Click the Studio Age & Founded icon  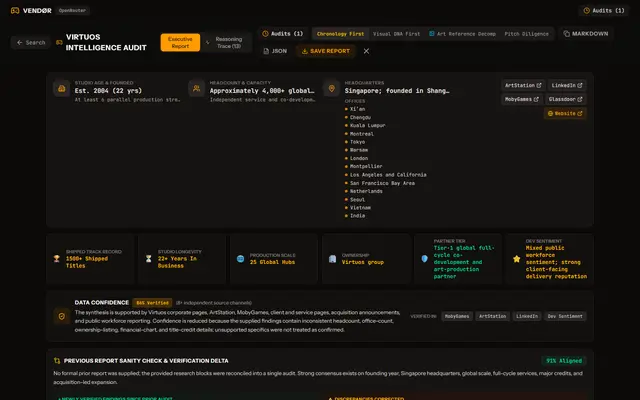(62, 89)
